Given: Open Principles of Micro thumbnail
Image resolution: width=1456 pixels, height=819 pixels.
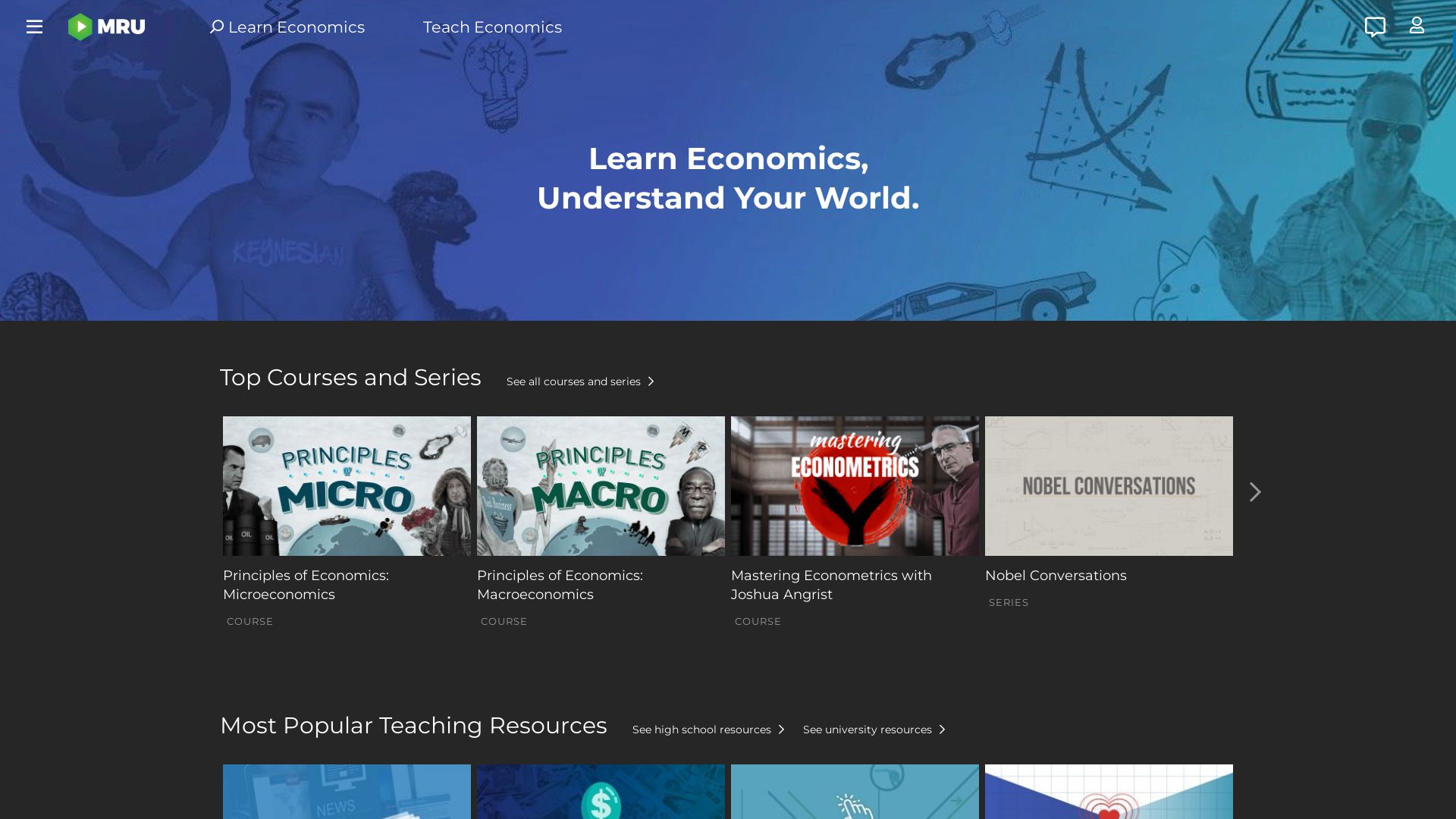Looking at the screenshot, I should coord(347,486).
